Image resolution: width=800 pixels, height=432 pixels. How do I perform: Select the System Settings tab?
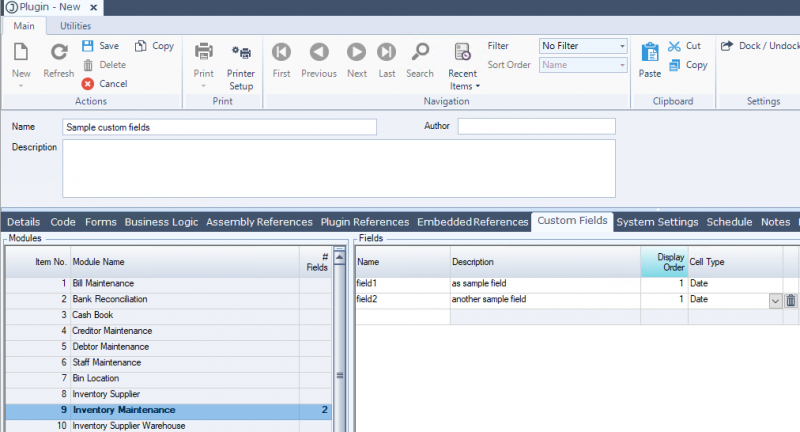click(657, 222)
